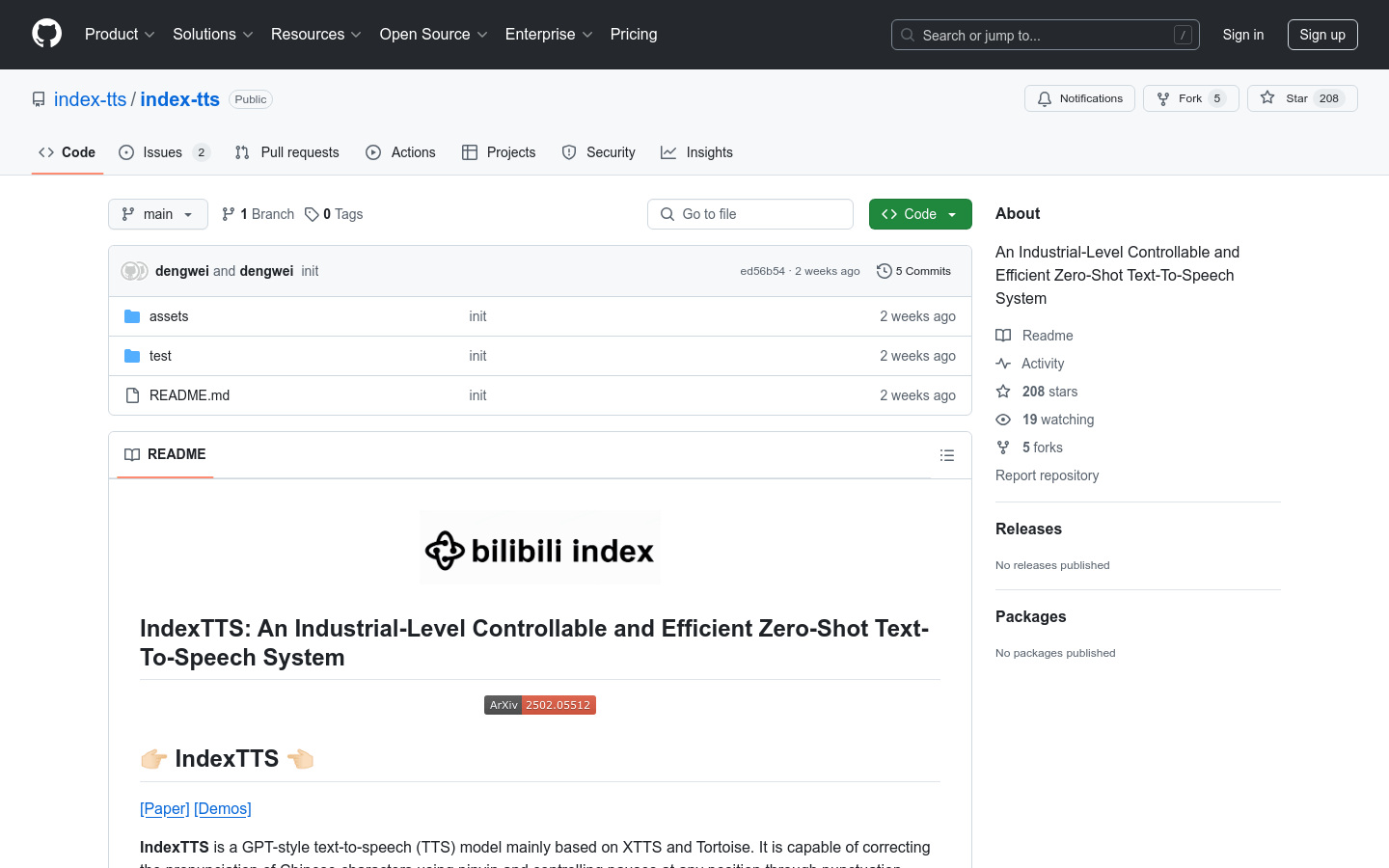Open the [Paper] link
The height and width of the screenshot is (868, 1389).
[165, 808]
